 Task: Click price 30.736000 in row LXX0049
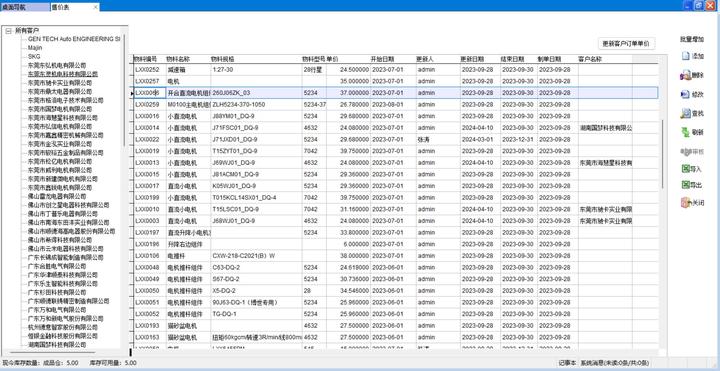(x=348, y=279)
